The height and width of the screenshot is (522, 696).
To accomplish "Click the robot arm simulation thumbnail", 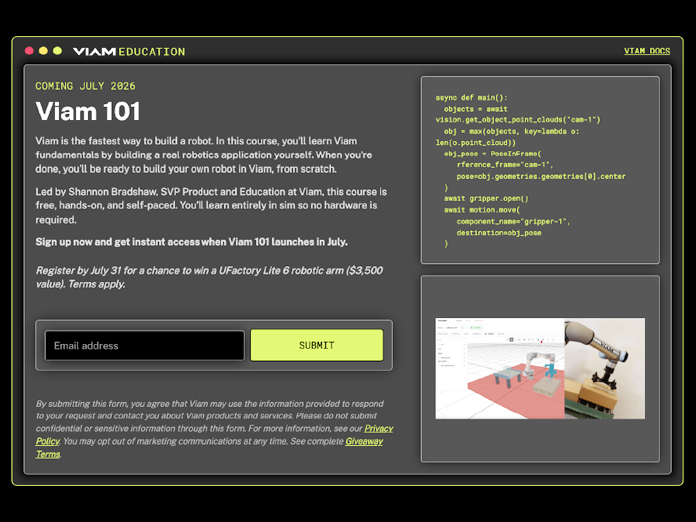I will (x=540, y=368).
